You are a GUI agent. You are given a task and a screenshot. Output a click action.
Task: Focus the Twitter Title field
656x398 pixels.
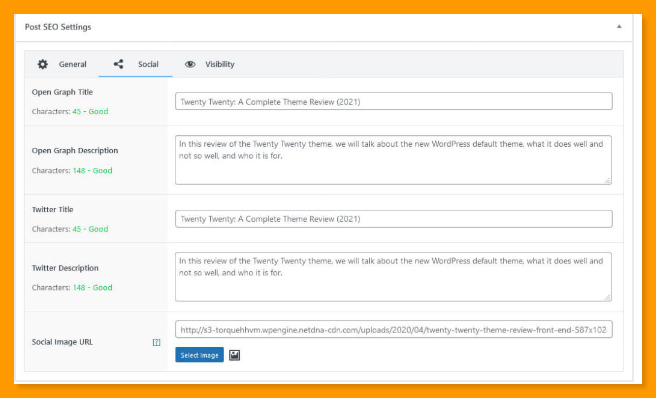[x=394, y=219]
